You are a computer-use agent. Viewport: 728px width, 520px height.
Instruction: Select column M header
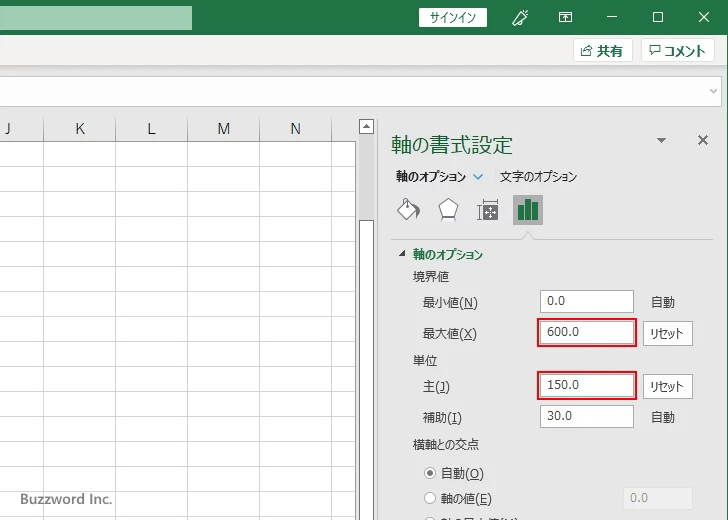[223, 129]
